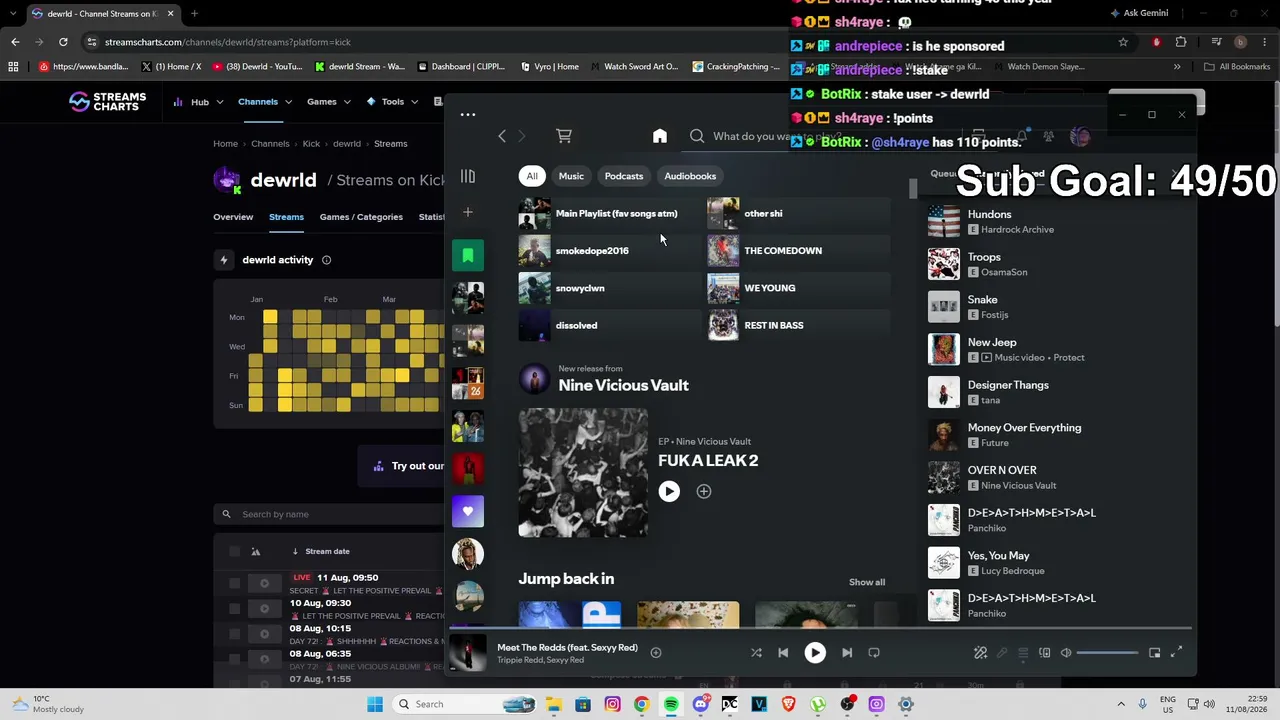Open the lyrics microphone icon in player bar
The height and width of the screenshot is (720, 1280).
pos(1001,653)
